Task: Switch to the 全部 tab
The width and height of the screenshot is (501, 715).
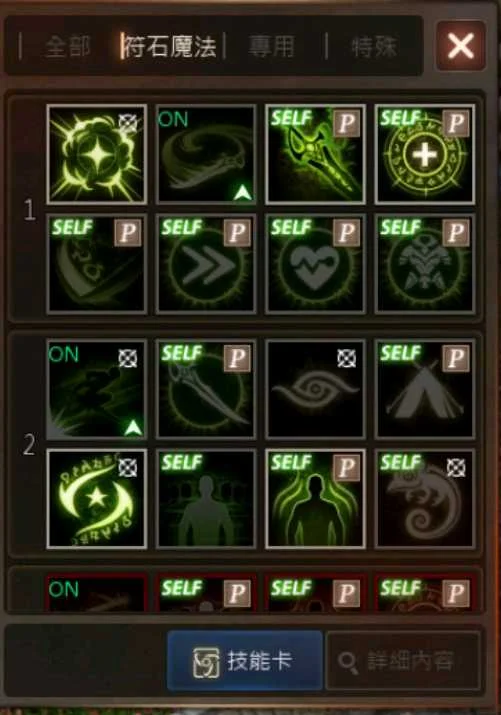Action: click(x=67, y=47)
